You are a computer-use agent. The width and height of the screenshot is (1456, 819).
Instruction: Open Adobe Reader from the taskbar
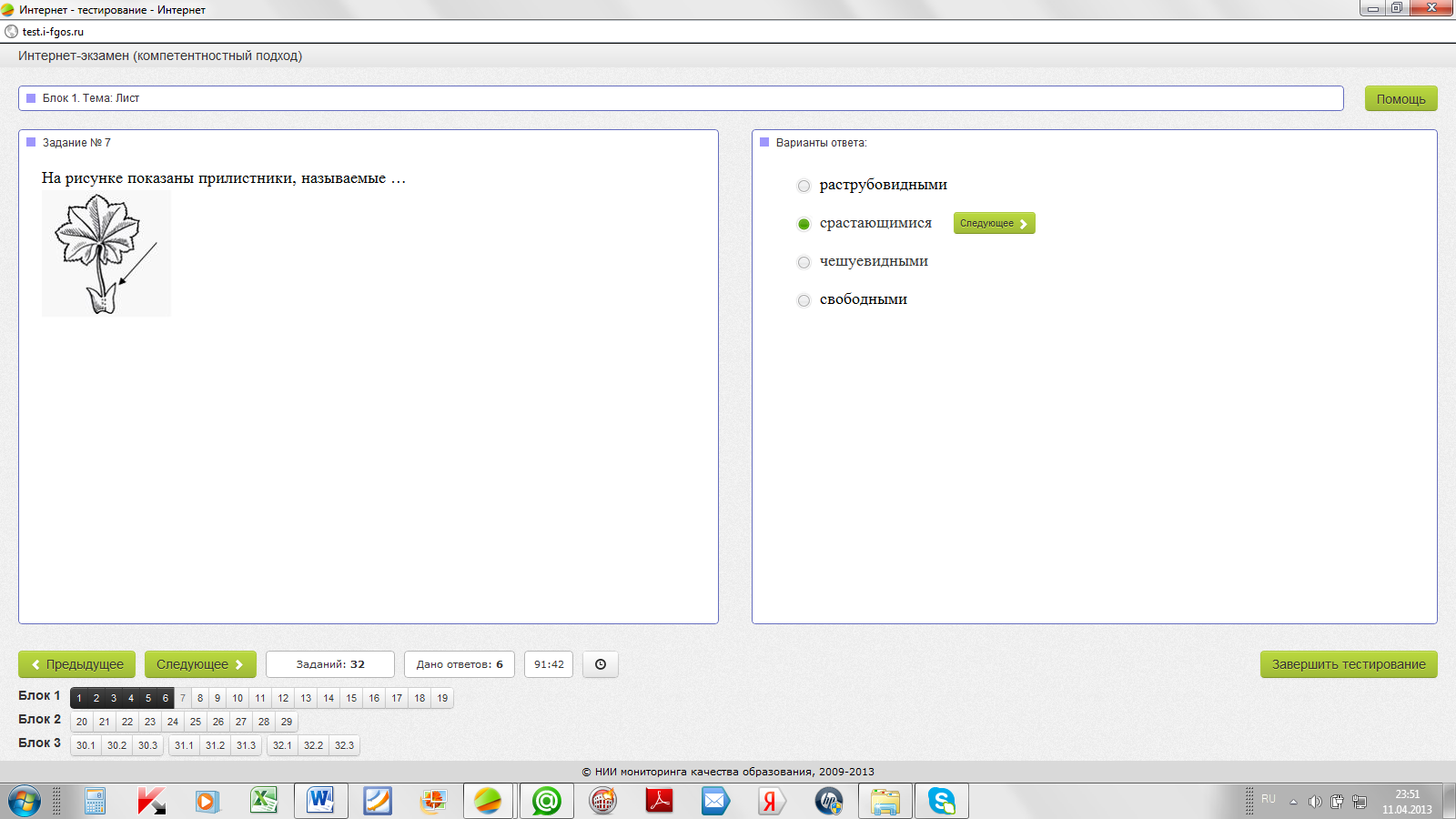[x=659, y=801]
